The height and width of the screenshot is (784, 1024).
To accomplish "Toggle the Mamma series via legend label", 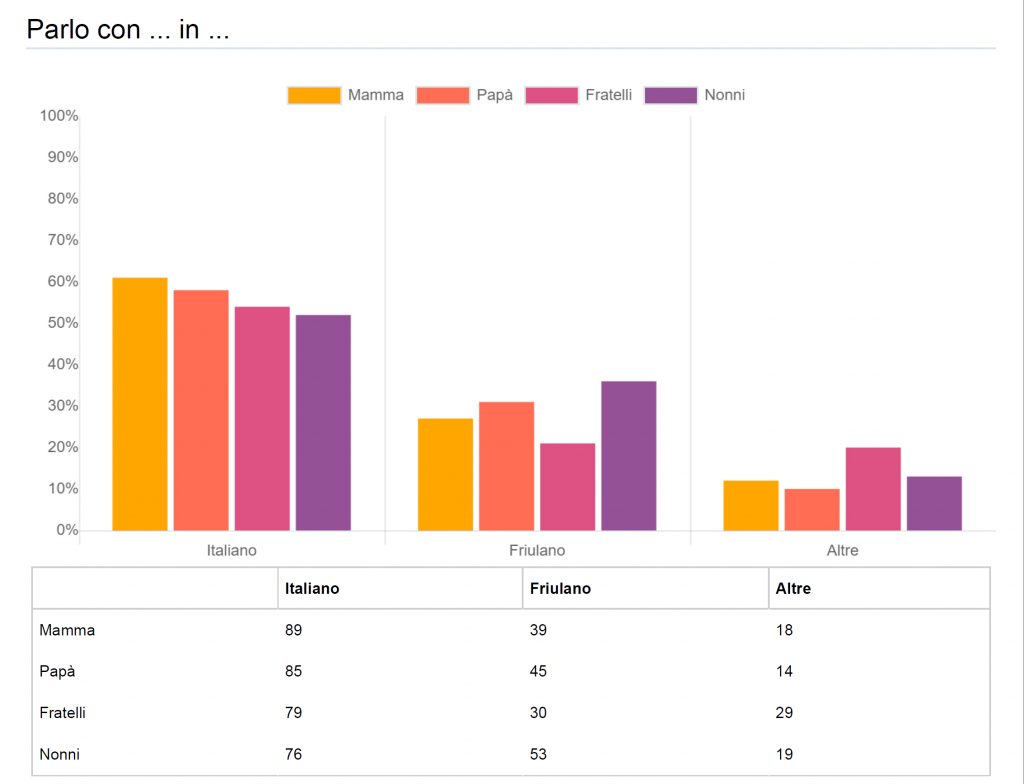I will point(376,95).
